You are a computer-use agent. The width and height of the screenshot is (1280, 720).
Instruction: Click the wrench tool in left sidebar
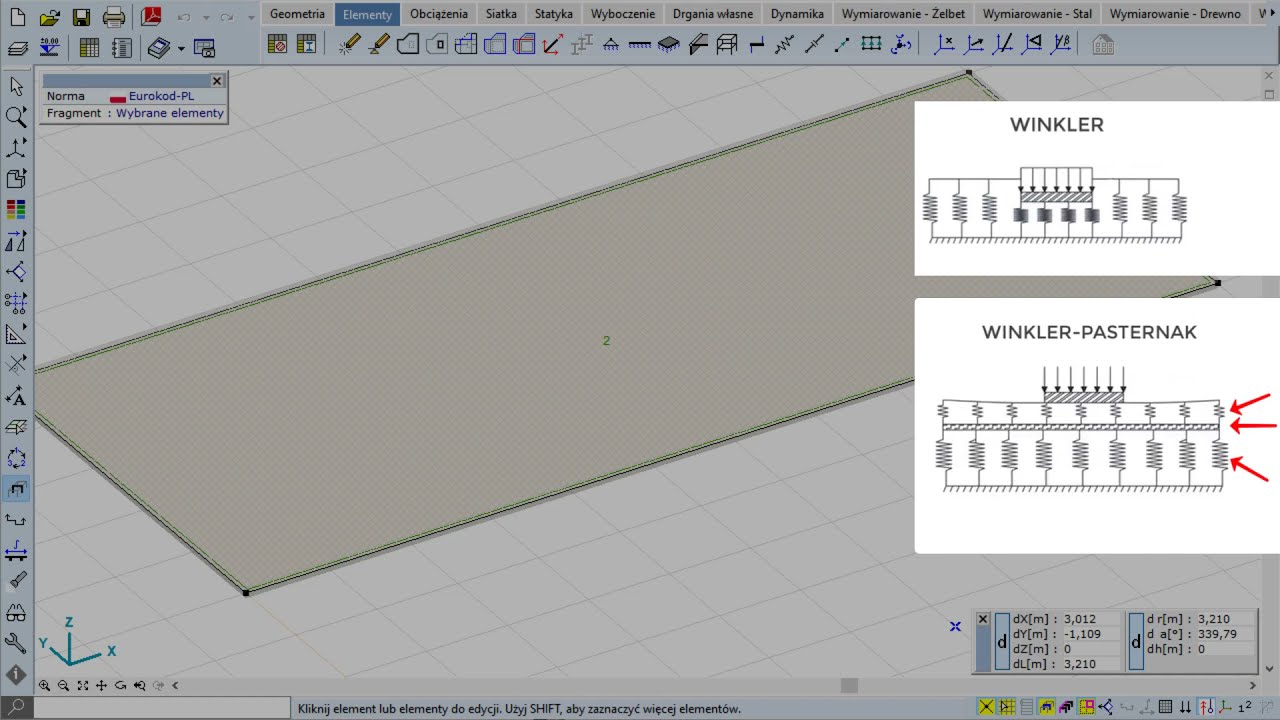[16, 643]
